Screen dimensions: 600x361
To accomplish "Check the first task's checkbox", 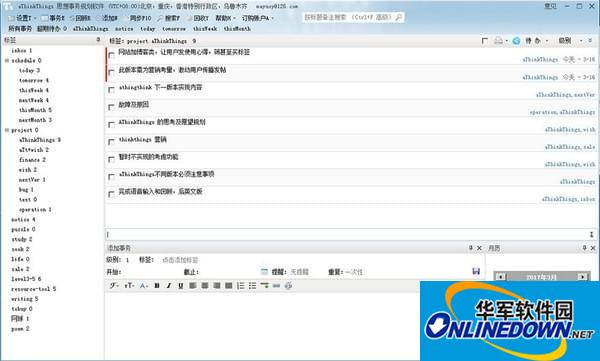I will pos(111,55).
